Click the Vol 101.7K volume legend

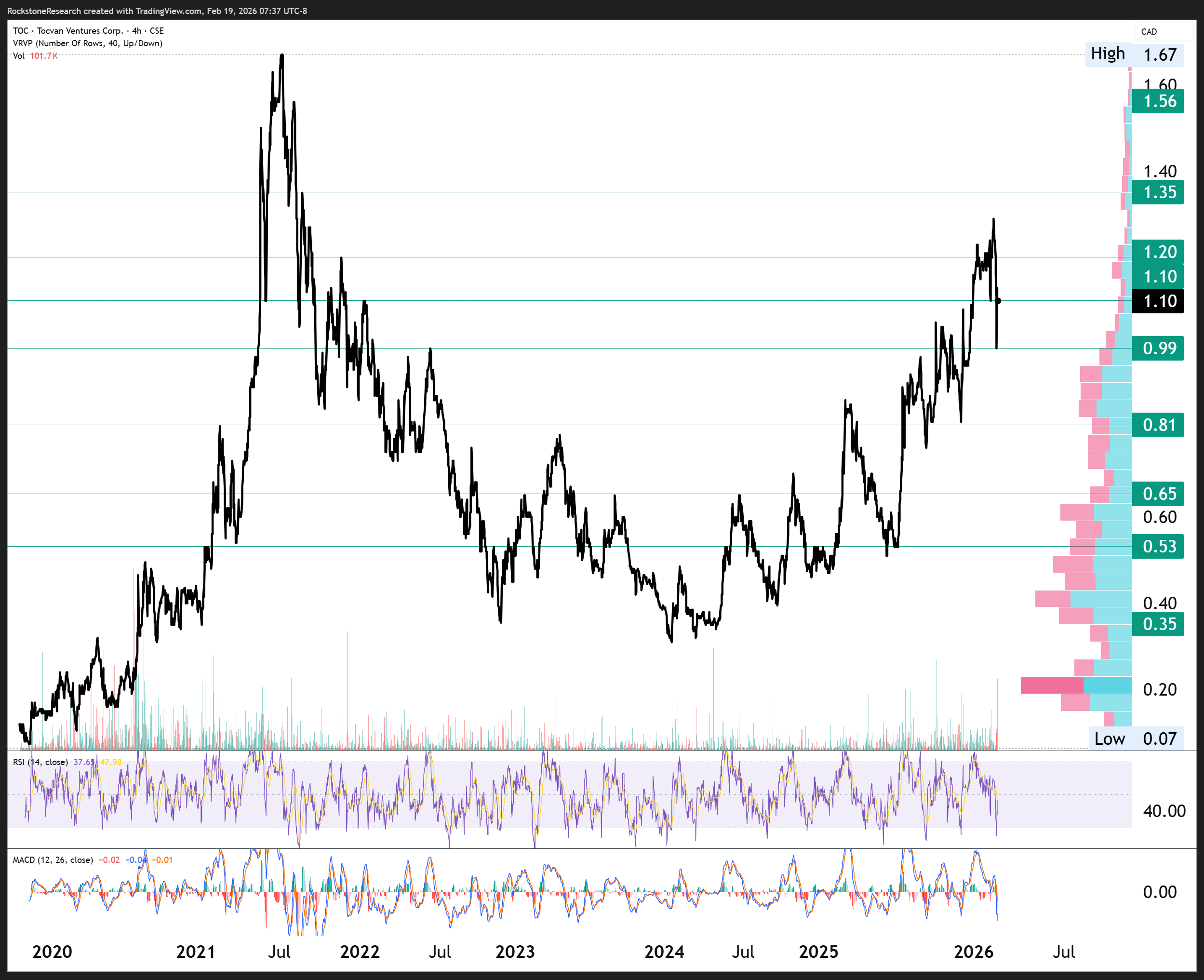pos(35,56)
